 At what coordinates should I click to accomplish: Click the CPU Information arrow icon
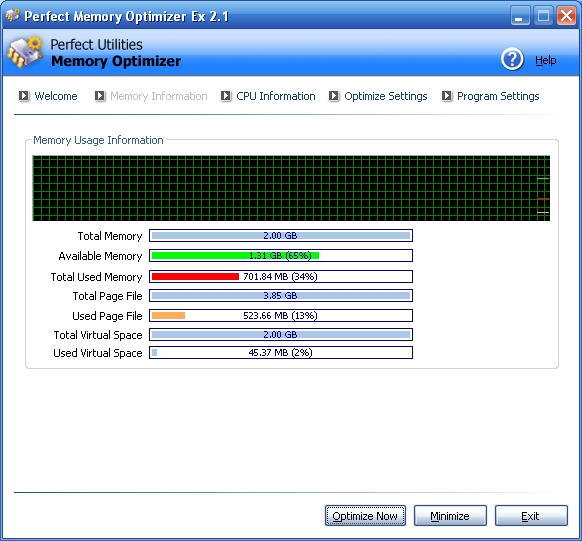click(226, 96)
